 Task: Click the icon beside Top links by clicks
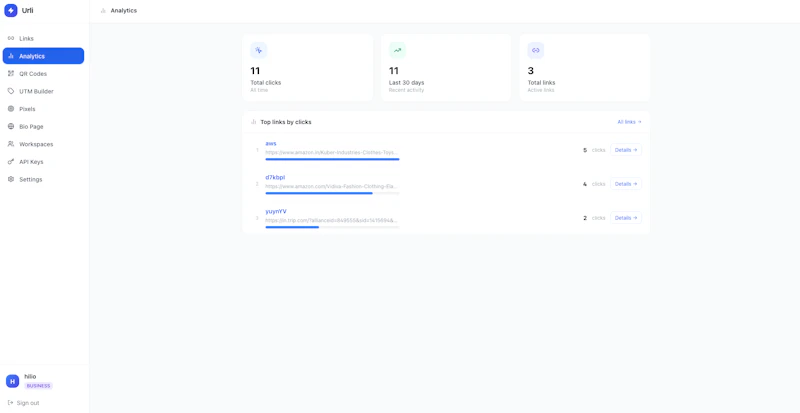point(254,122)
